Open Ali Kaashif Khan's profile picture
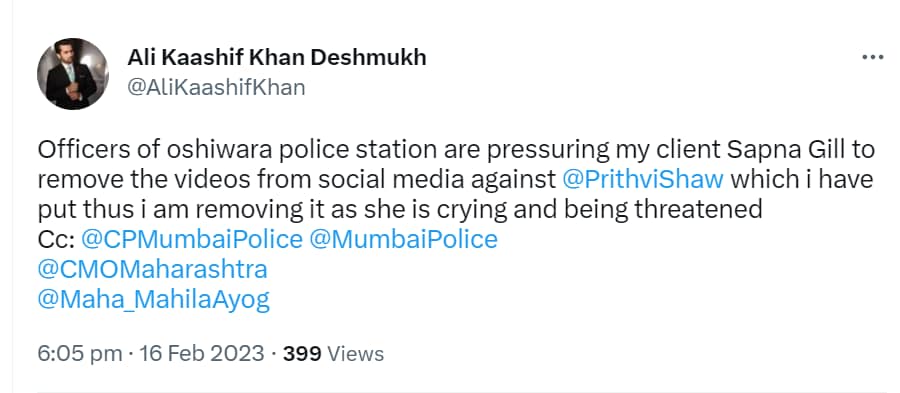This screenshot has height=393, width=900. pos(73,73)
